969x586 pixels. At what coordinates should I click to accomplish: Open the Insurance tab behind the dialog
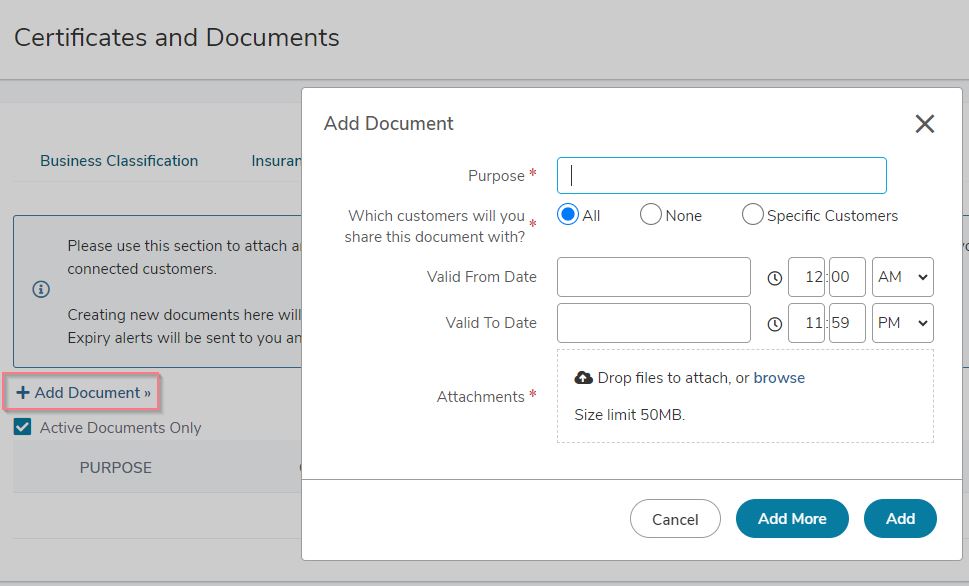[x=276, y=161]
